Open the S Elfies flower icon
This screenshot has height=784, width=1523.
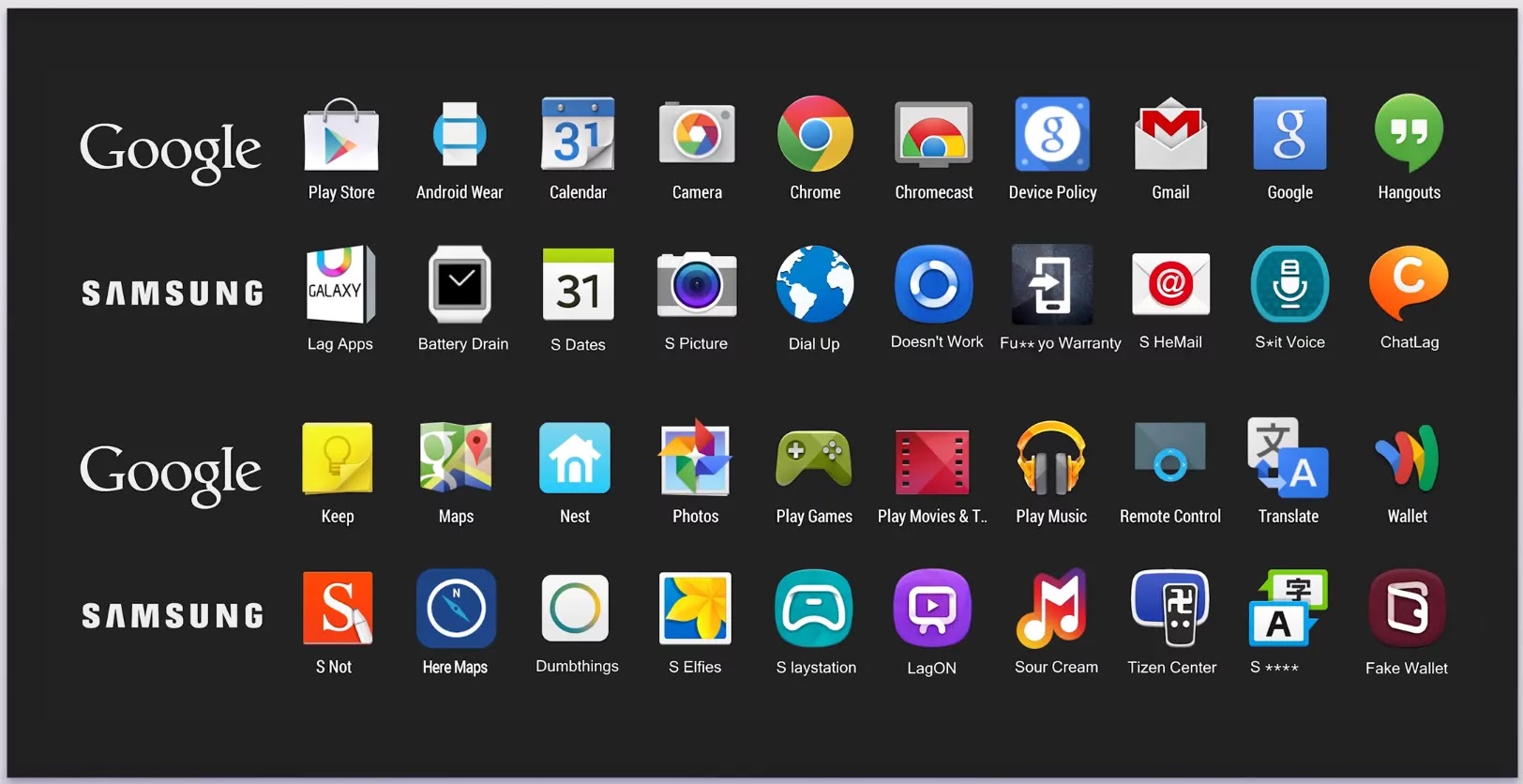695,608
